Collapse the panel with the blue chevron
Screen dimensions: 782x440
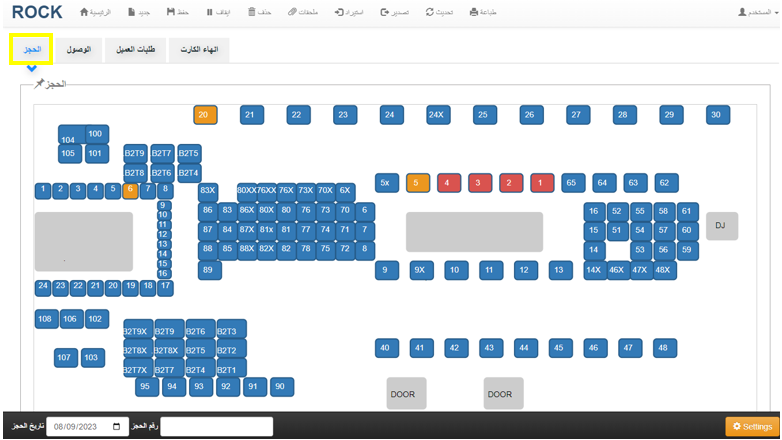(x=32, y=69)
